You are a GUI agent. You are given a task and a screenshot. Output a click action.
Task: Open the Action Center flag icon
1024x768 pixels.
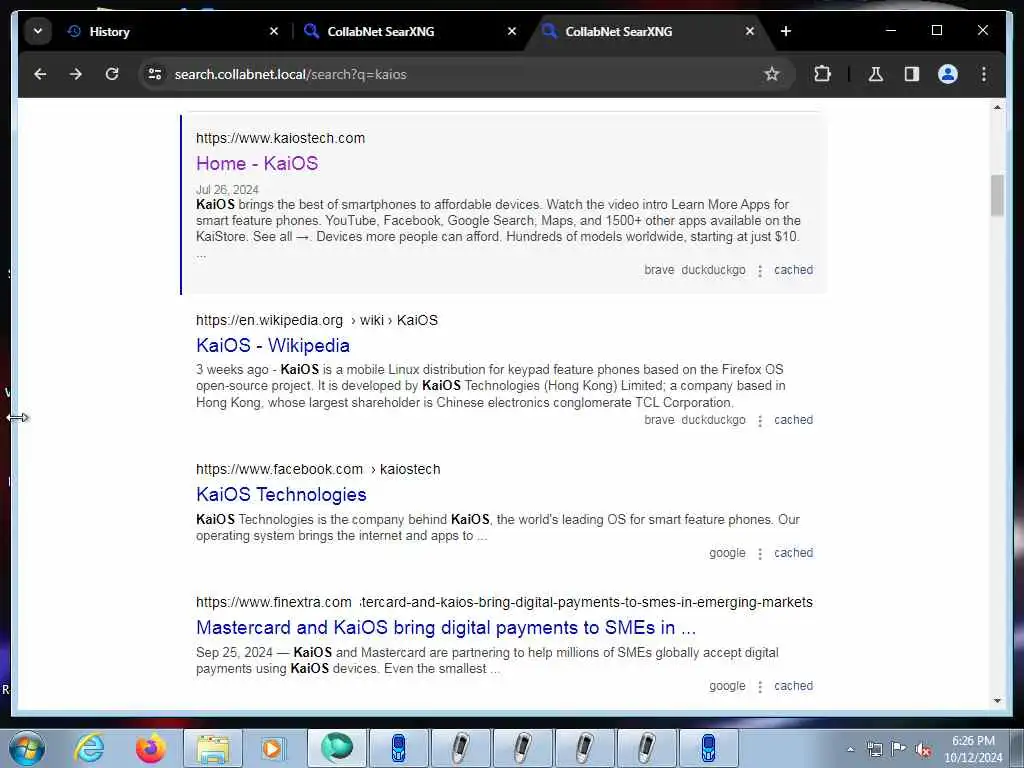tap(899, 749)
